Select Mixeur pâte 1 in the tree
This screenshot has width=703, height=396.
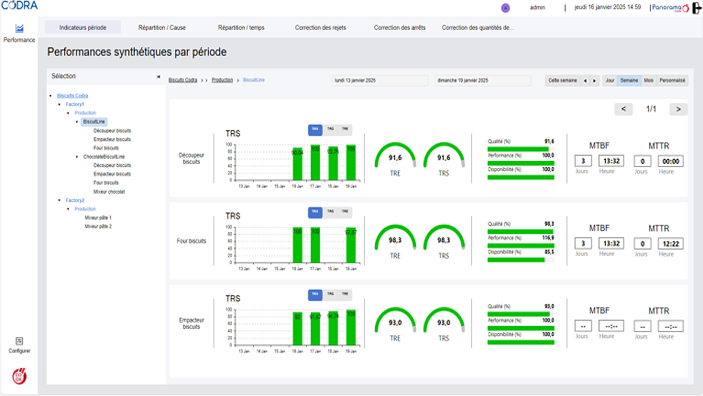[x=98, y=218]
